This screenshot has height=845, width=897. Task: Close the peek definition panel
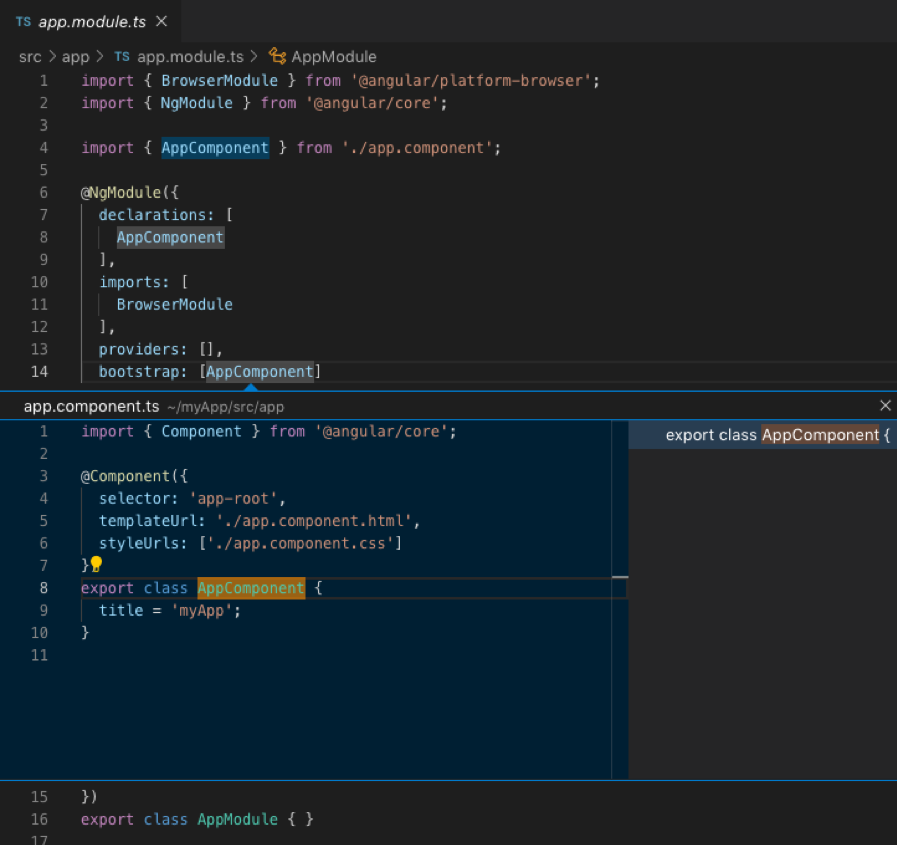884,405
